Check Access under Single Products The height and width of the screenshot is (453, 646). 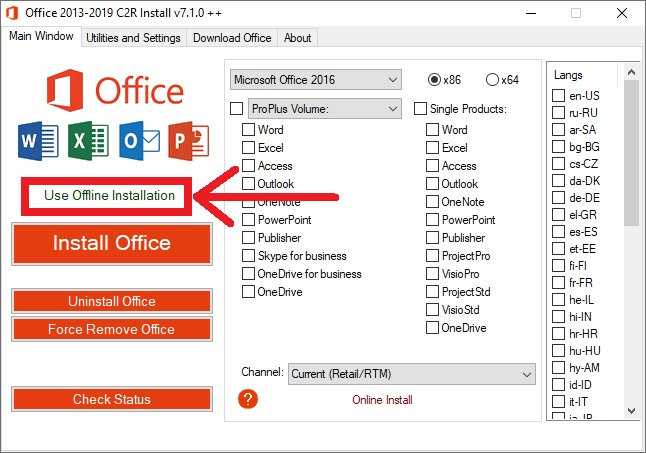click(432, 166)
